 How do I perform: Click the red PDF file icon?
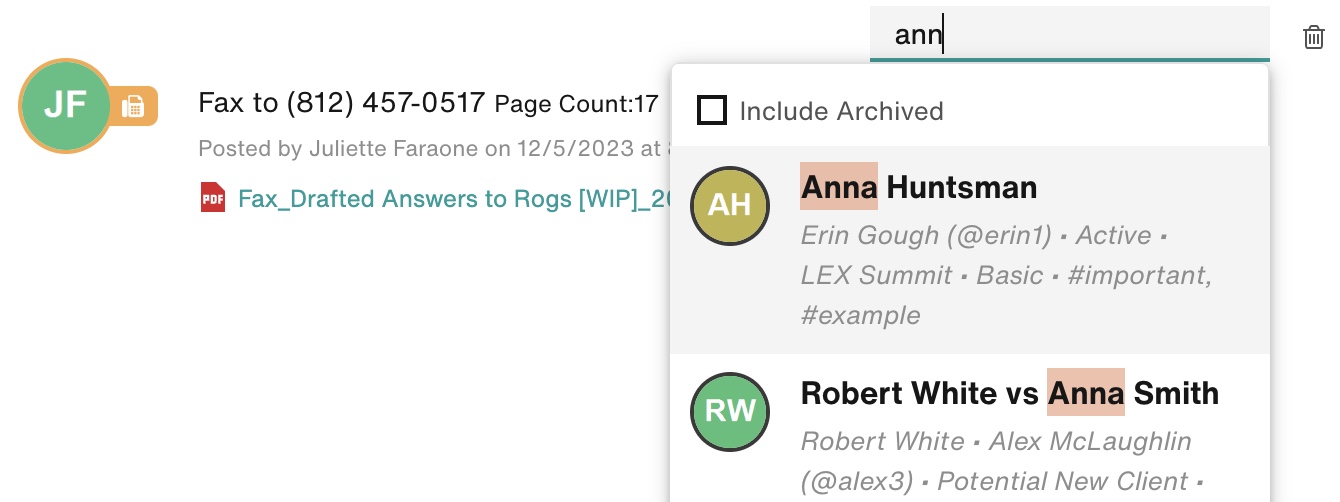[213, 198]
